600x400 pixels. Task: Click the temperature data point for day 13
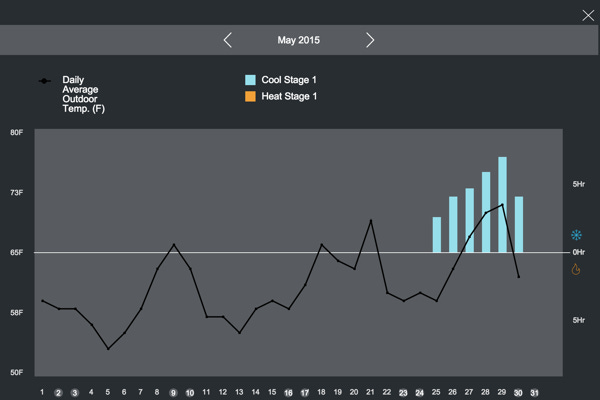tap(240, 333)
